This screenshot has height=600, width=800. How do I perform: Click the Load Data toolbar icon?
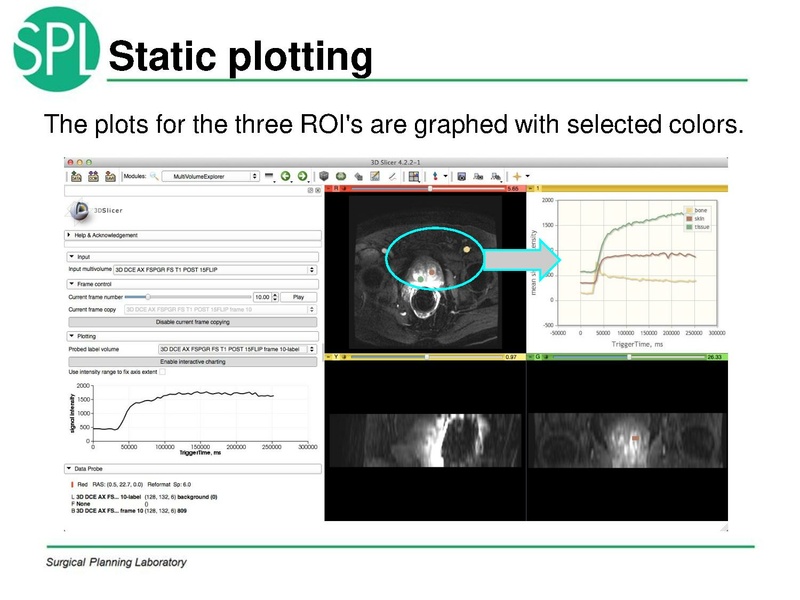tap(75, 176)
